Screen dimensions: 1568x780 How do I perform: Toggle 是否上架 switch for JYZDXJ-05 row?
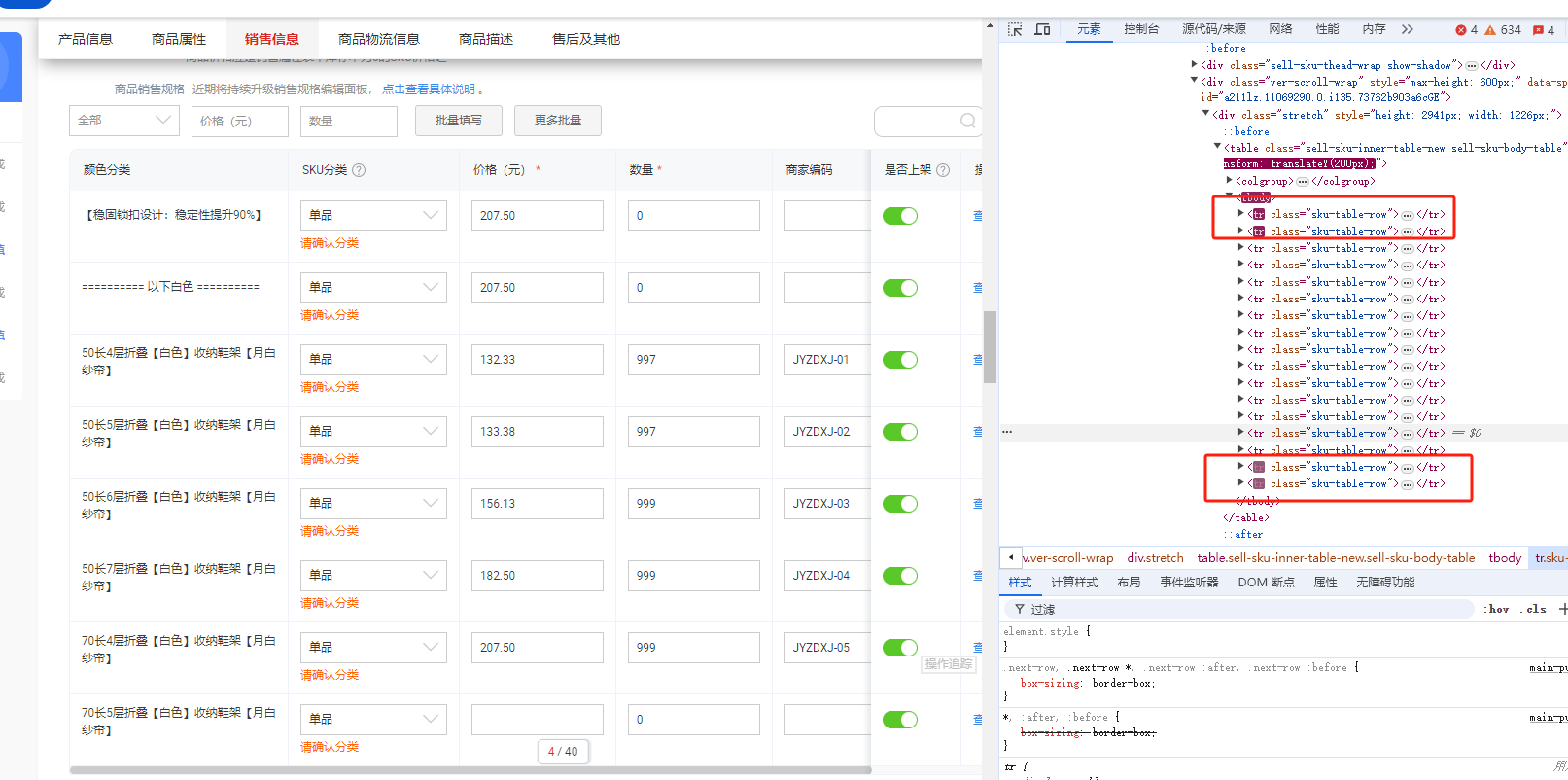tap(900, 648)
